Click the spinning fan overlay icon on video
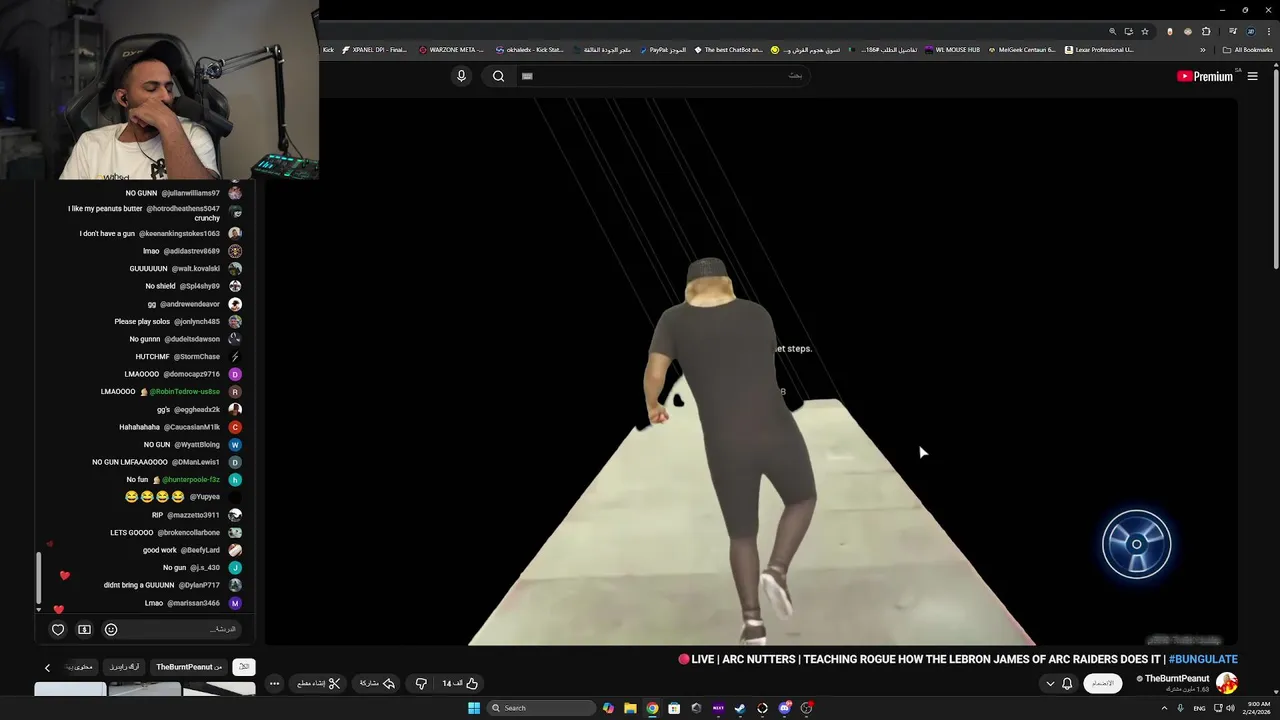 coord(1136,544)
